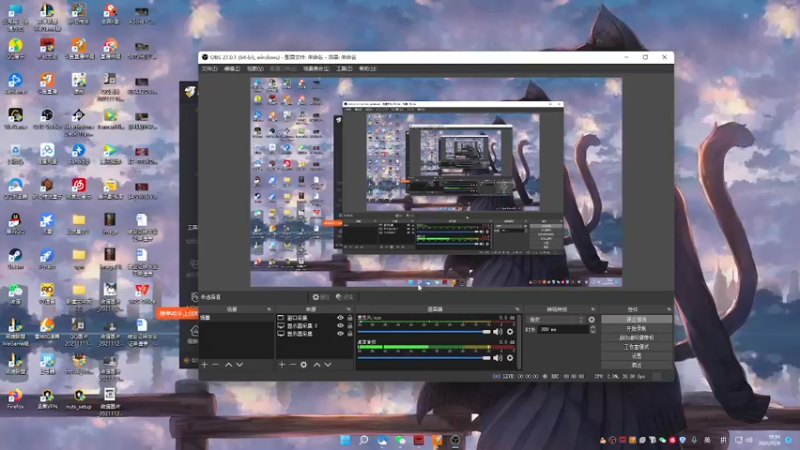Open the OBS Studio desktop shortcut
The height and width of the screenshot is (450, 800).
(47, 119)
